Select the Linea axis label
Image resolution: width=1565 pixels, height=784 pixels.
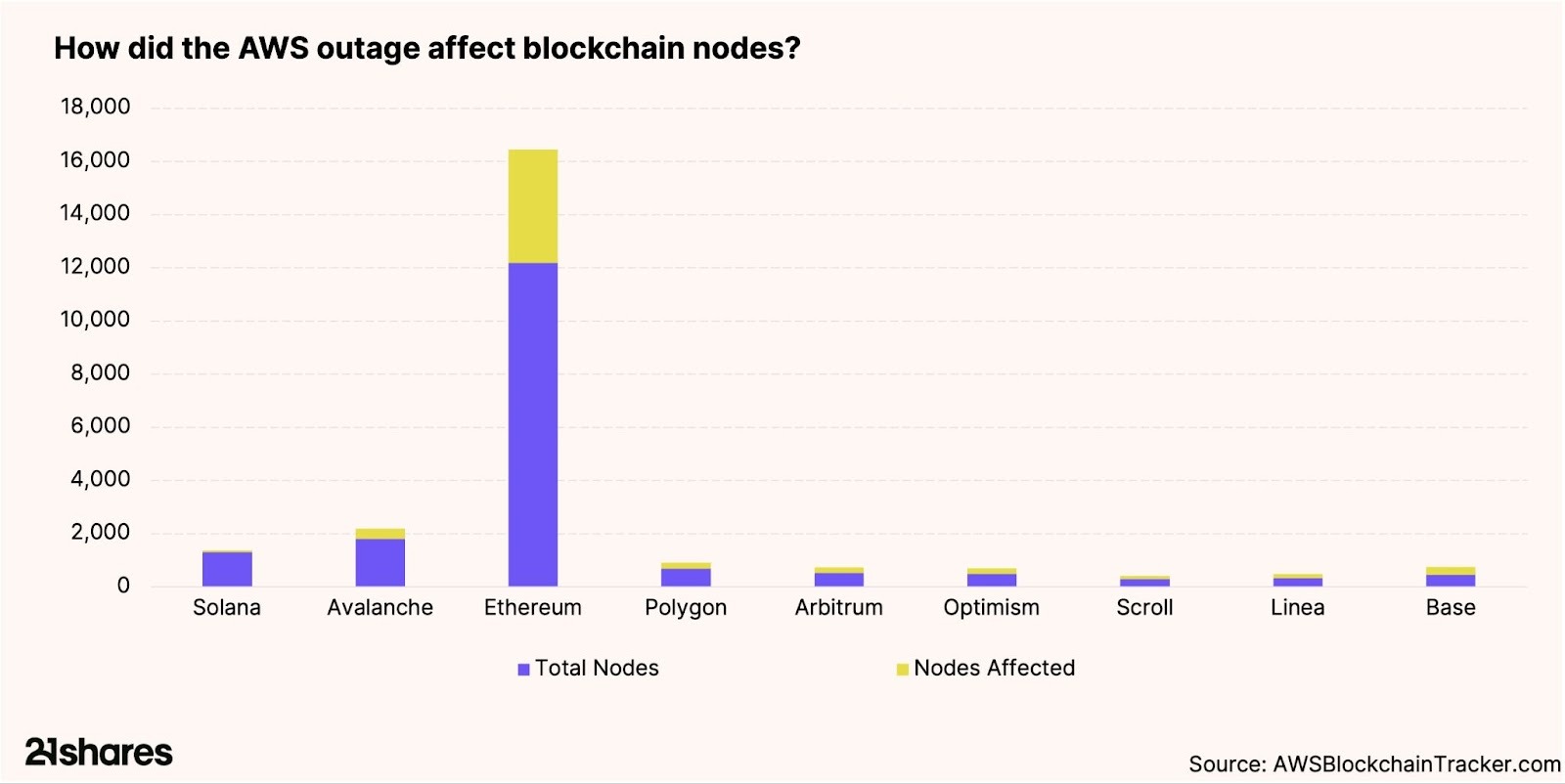coord(1297,608)
